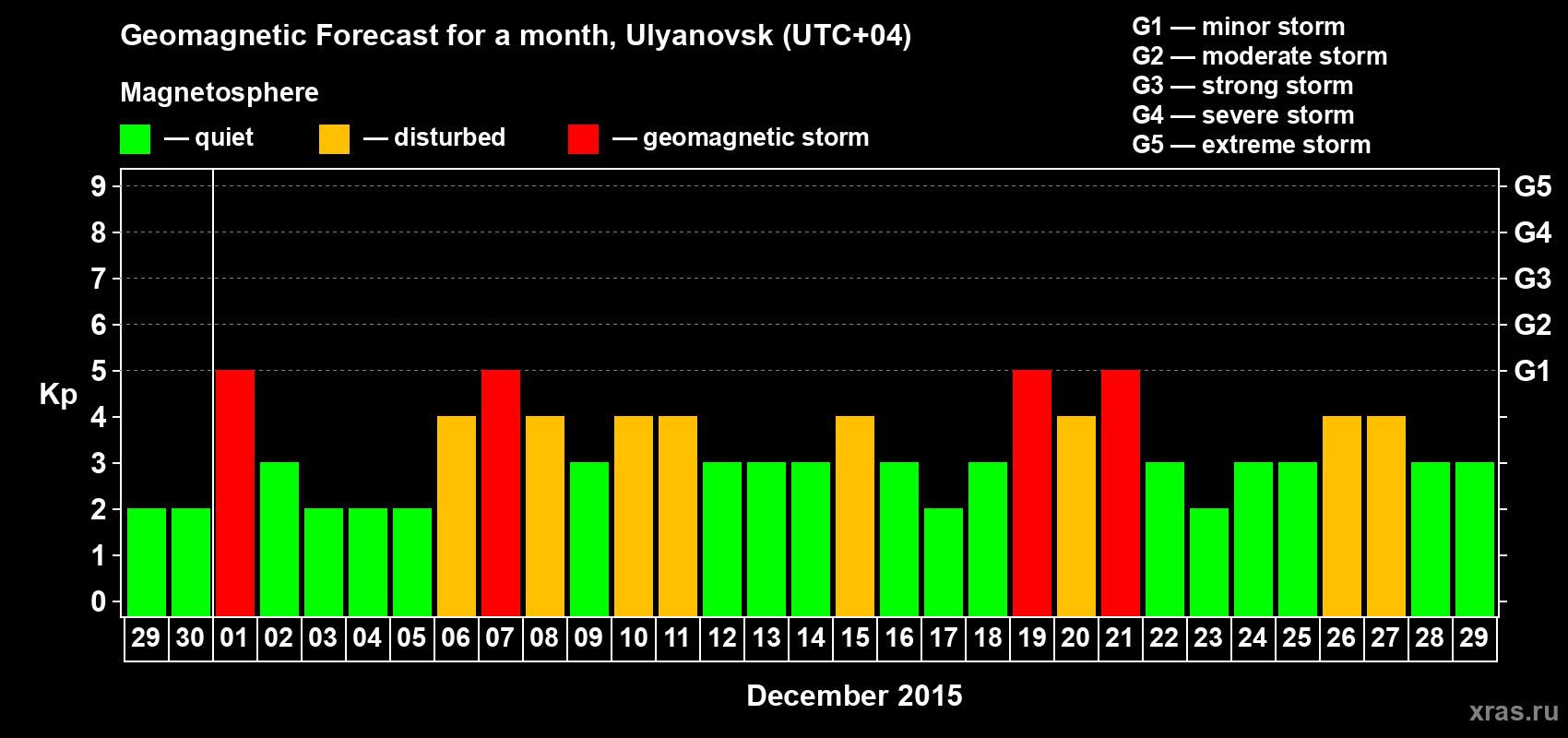
Task: Click the date label 07
Action: coord(500,637)
